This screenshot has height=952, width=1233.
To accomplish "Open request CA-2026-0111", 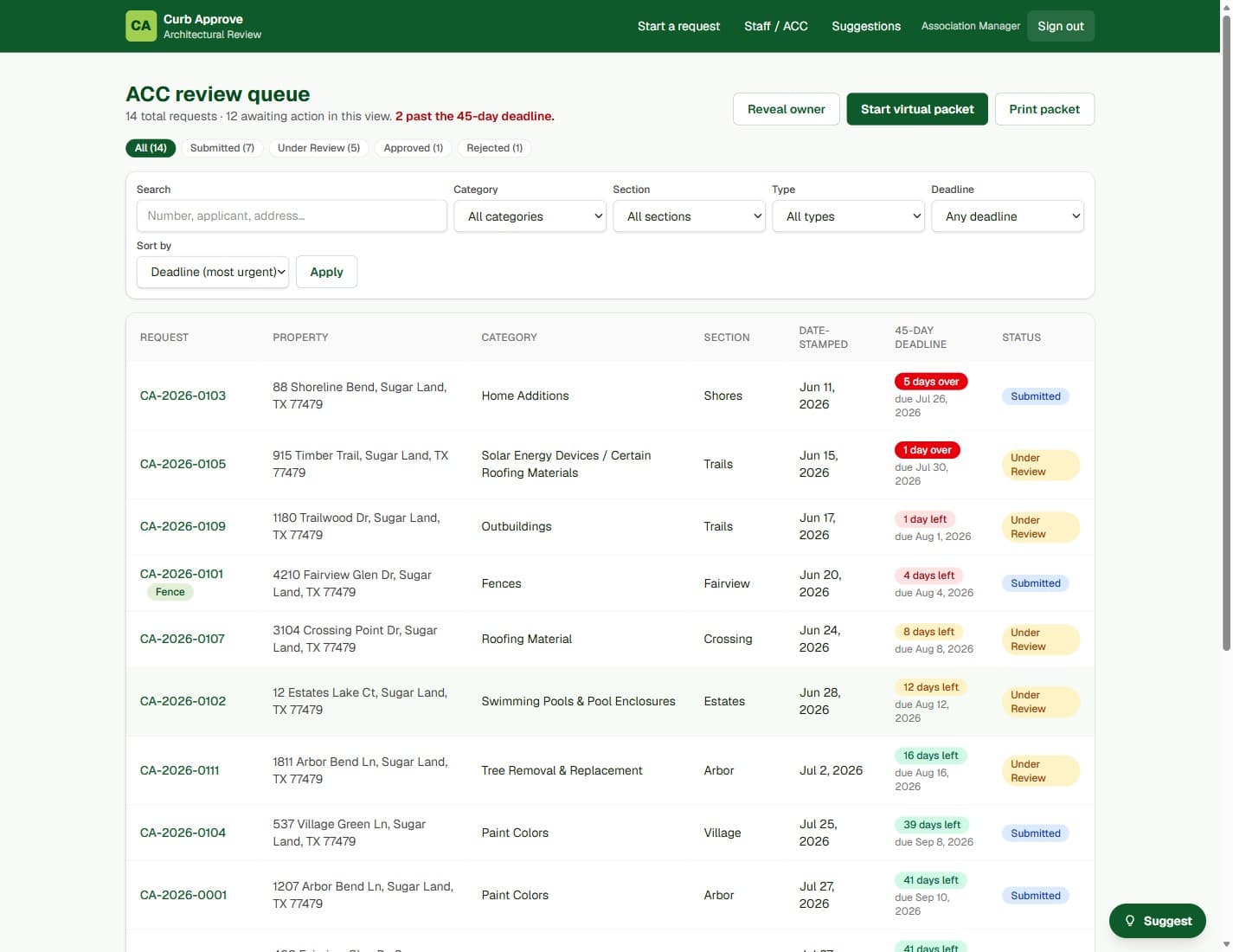I will pos(180,770).
